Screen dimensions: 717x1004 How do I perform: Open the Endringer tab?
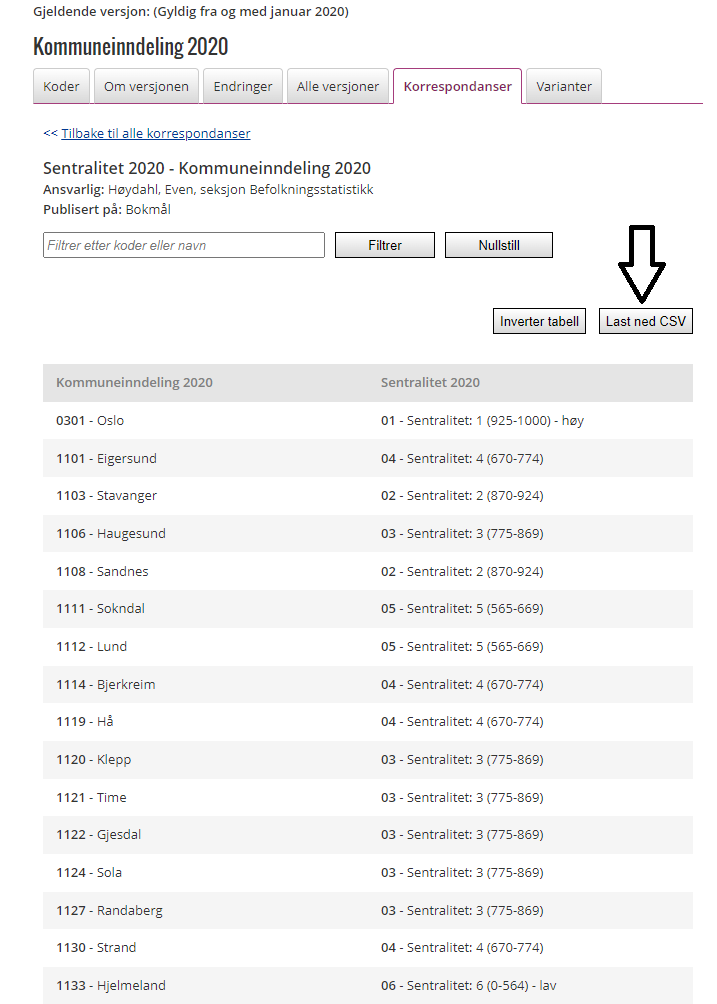pyautogui.click(x=243, y=87)
